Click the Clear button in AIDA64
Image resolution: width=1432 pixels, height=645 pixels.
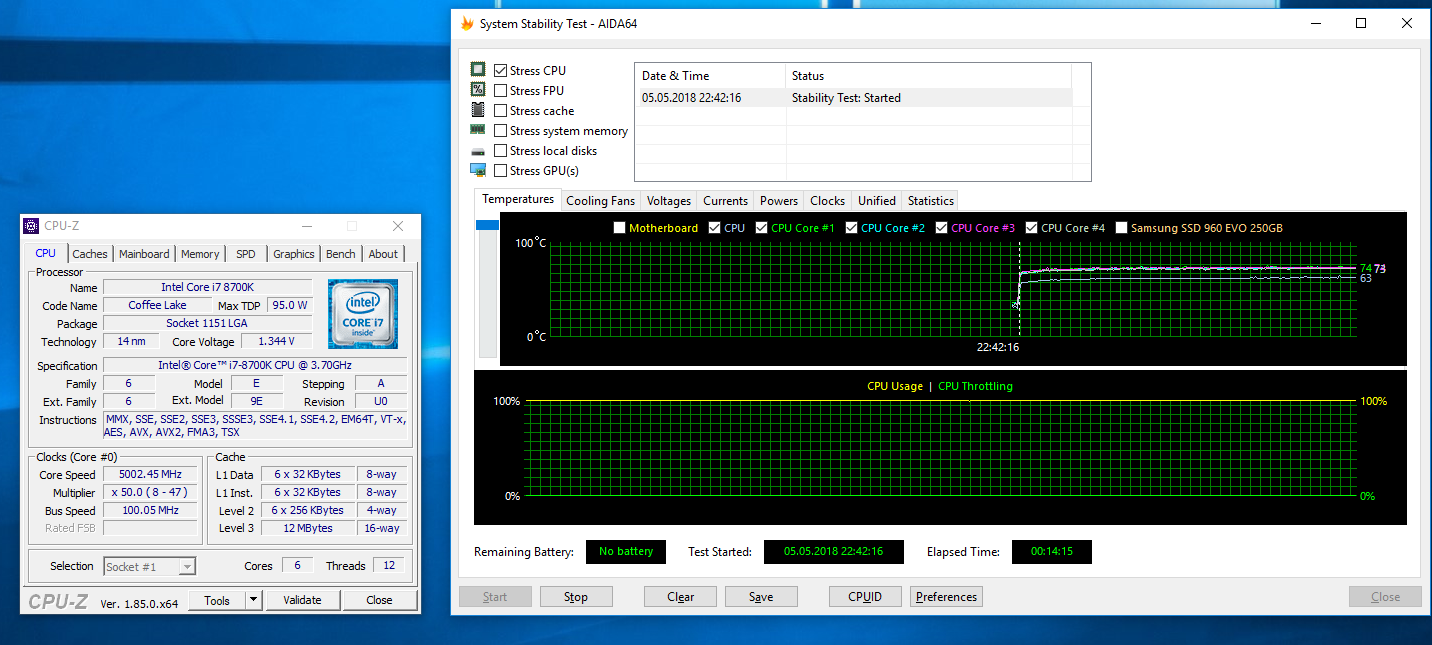click(681, 597)
